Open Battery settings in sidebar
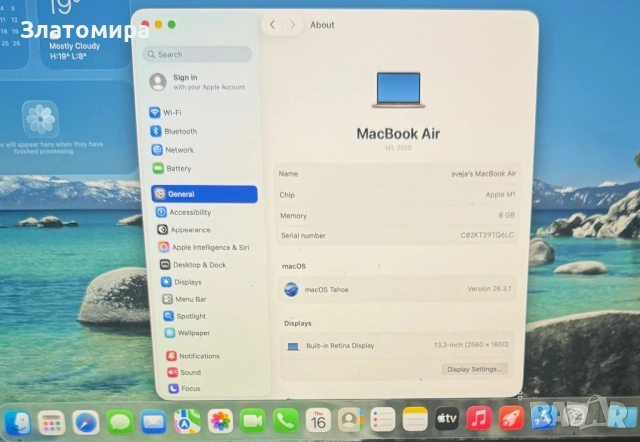640x442 pixels. click(x=172, y=168)
